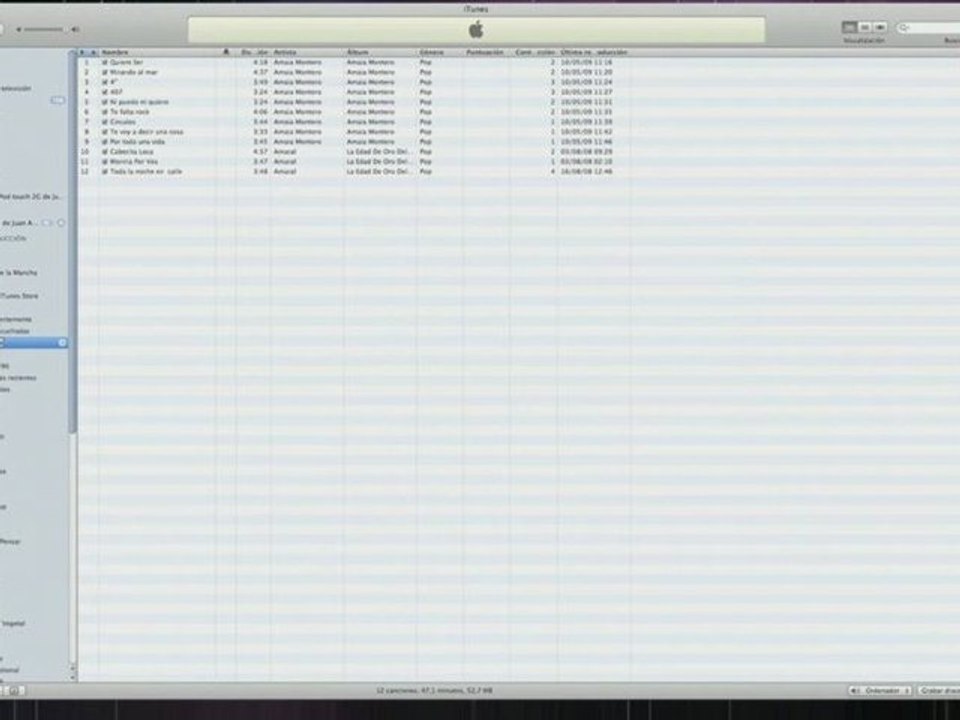The width and height of the screenshot is (960, 720).
Task: Click the badge next to the sidebar item
Action: click(58, 100)
